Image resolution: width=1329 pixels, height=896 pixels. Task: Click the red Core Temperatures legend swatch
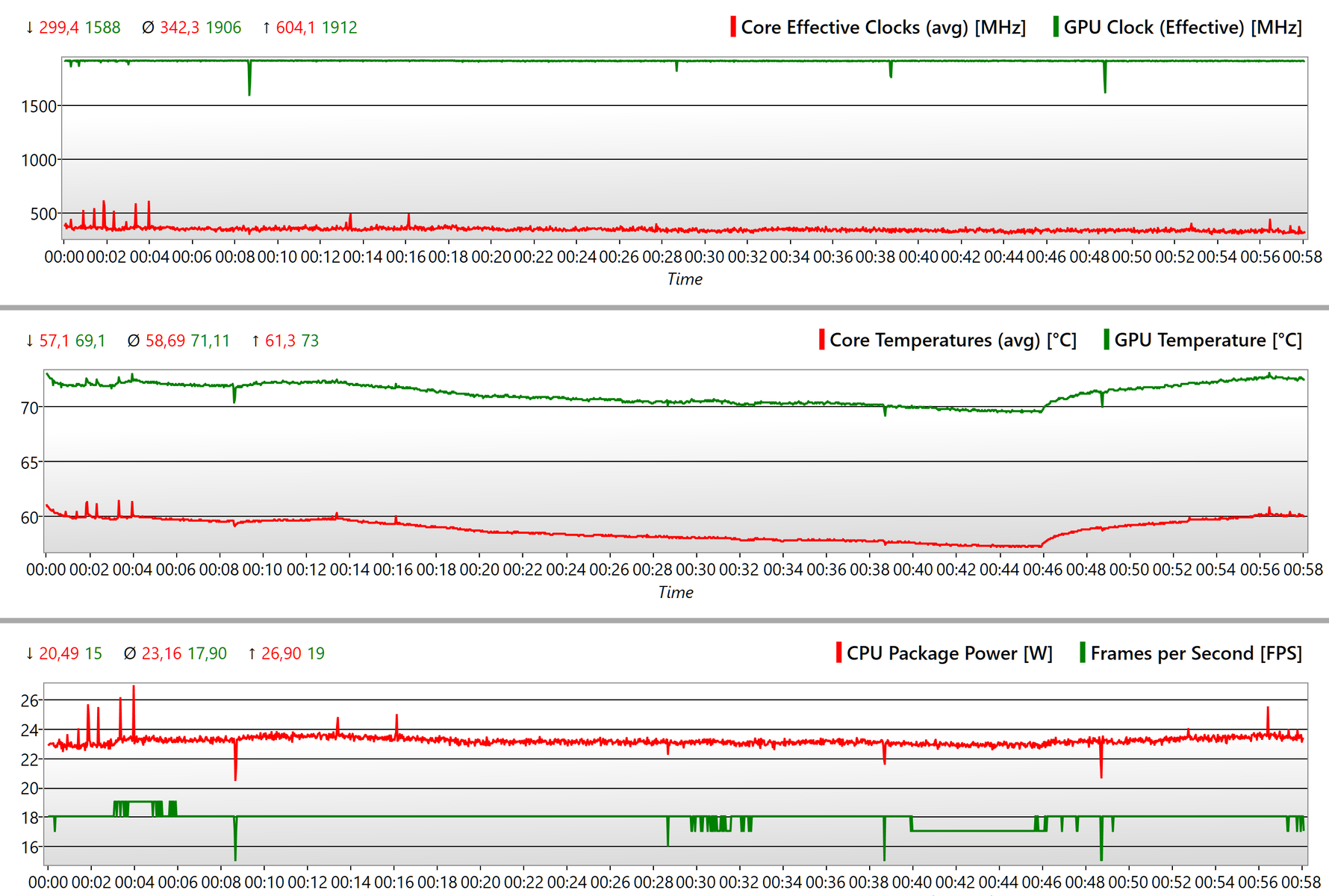tap(821, 340)
